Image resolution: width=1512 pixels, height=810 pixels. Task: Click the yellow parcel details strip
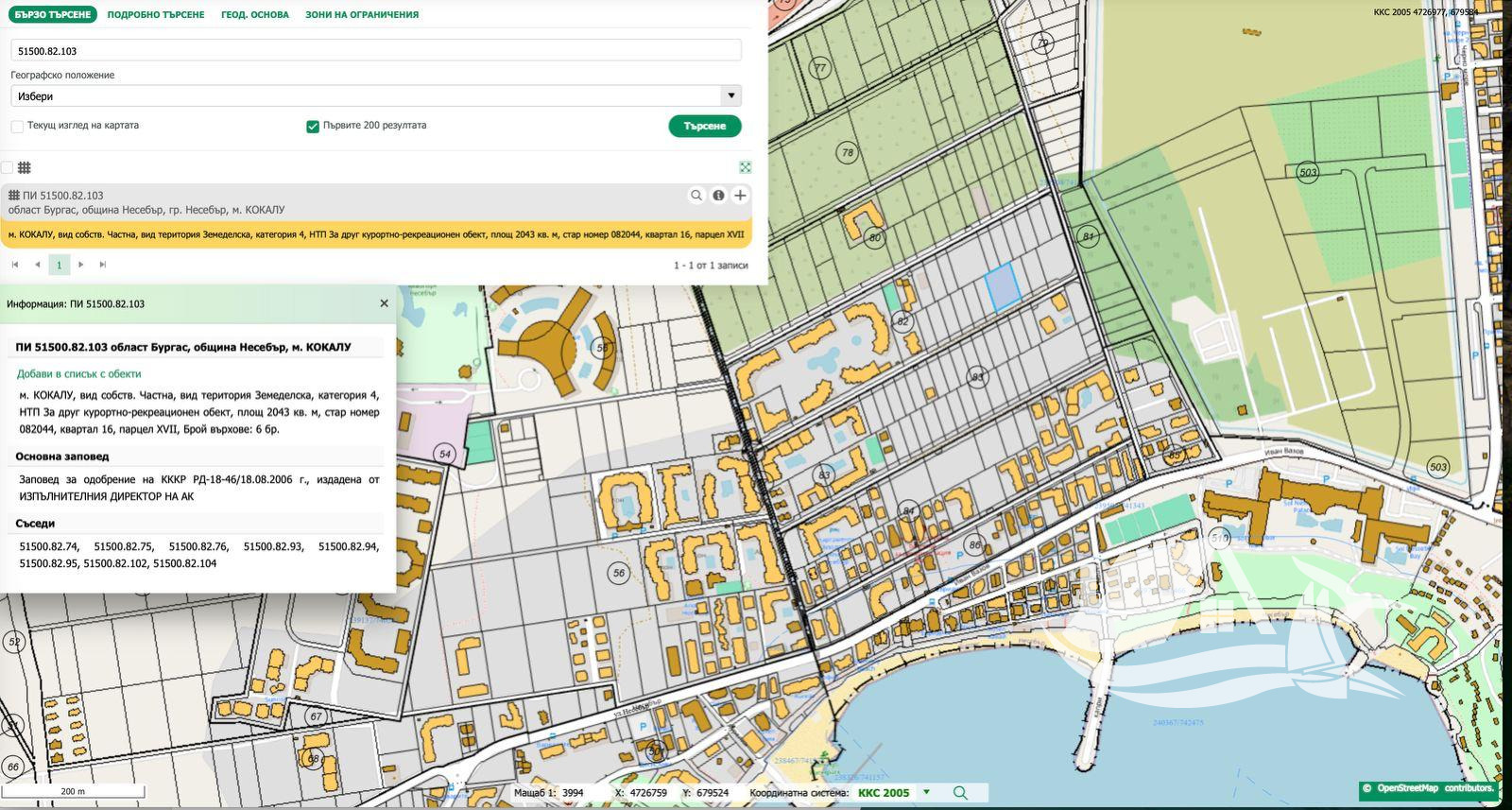376,234
